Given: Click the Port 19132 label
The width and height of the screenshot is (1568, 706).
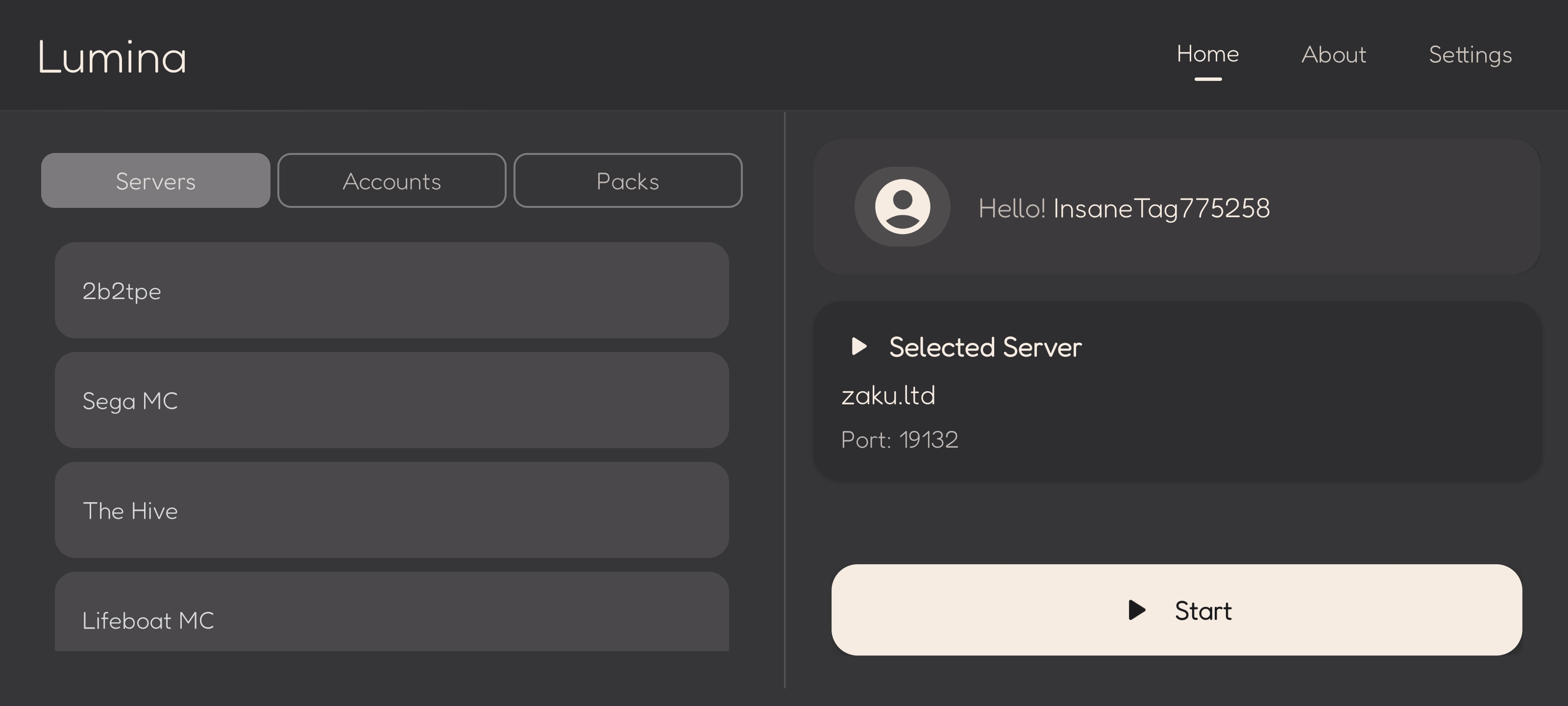Looking at the screenshot, I should coord(900,440).
